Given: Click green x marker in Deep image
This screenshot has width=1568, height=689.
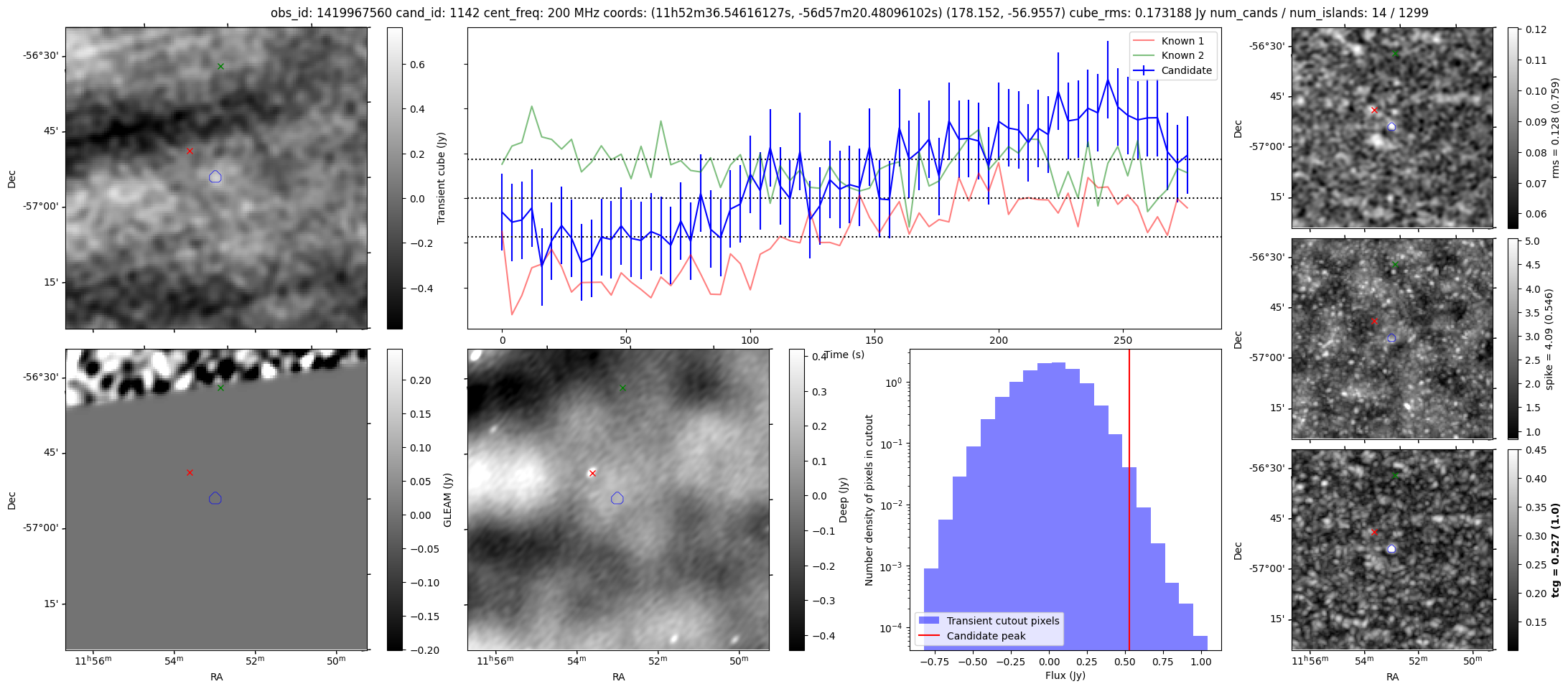Looking at the screenshot, I should [x=622, y=388].
